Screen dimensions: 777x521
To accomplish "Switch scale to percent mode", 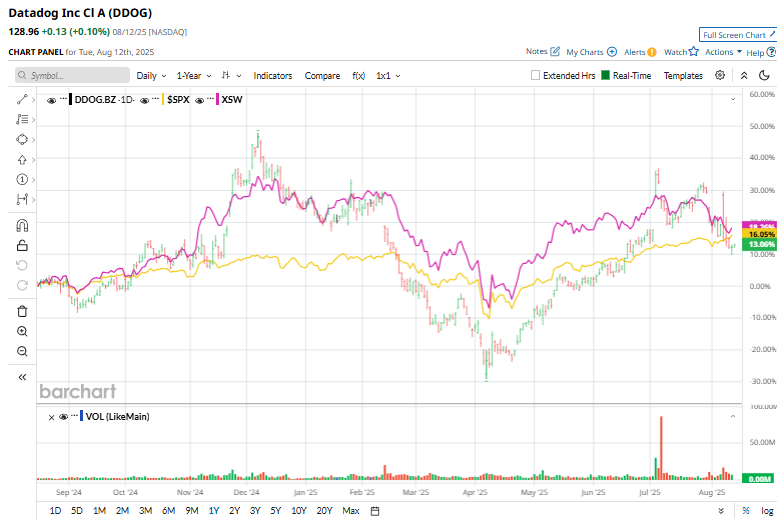I will [746, 511].
